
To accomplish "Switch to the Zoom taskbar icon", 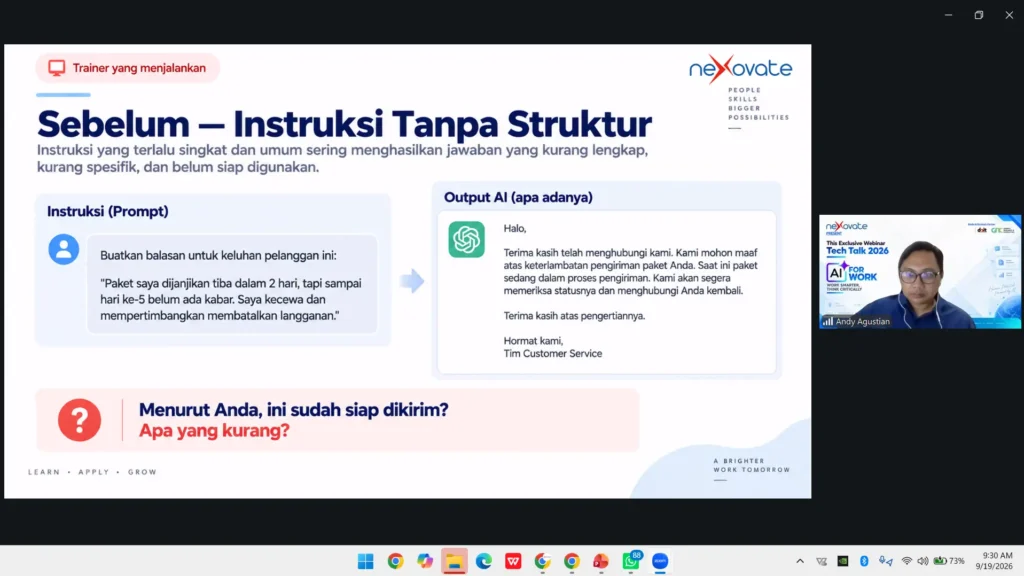I will [660, 561].
